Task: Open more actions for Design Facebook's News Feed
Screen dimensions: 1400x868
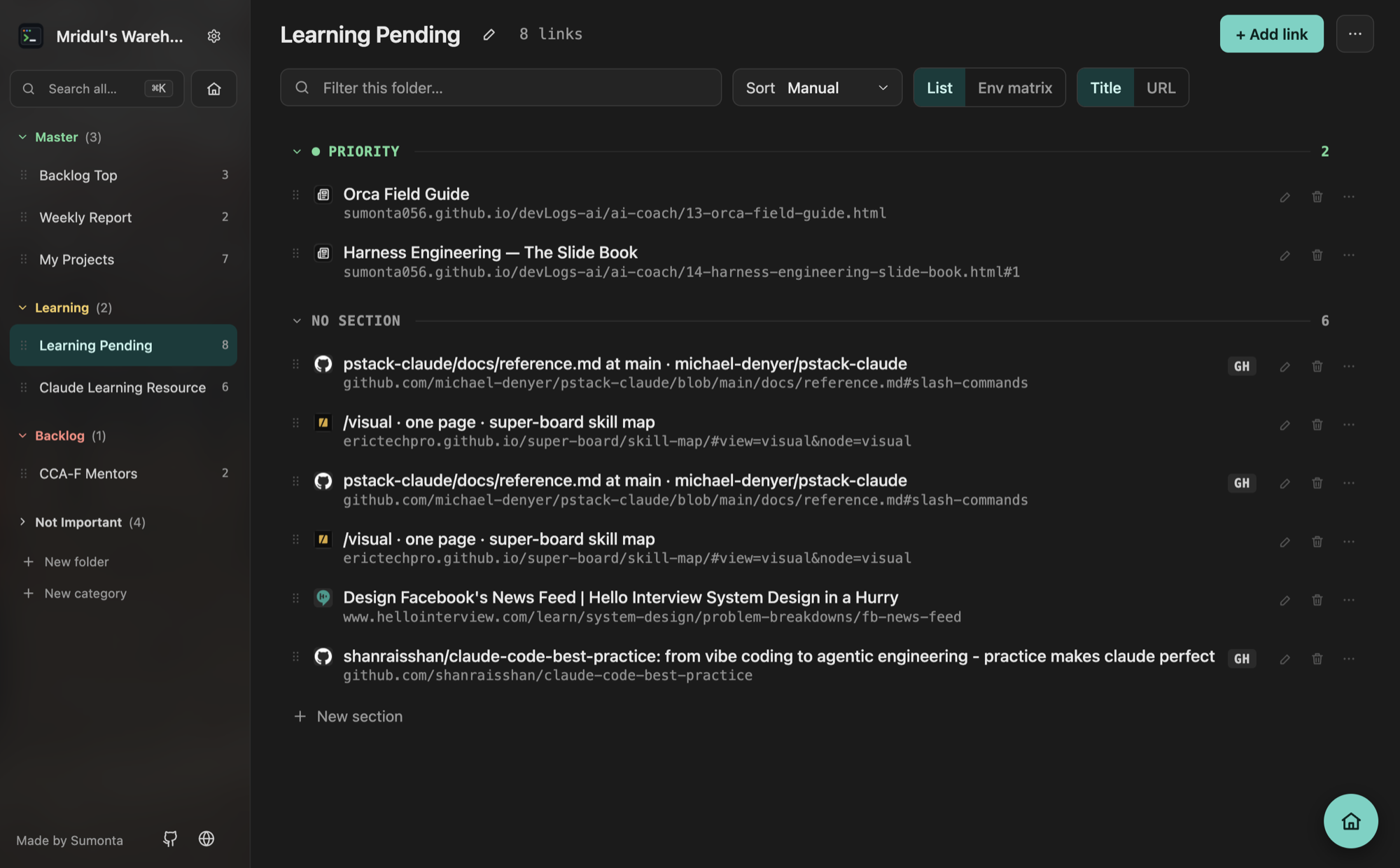Action: pos(1349,600)
